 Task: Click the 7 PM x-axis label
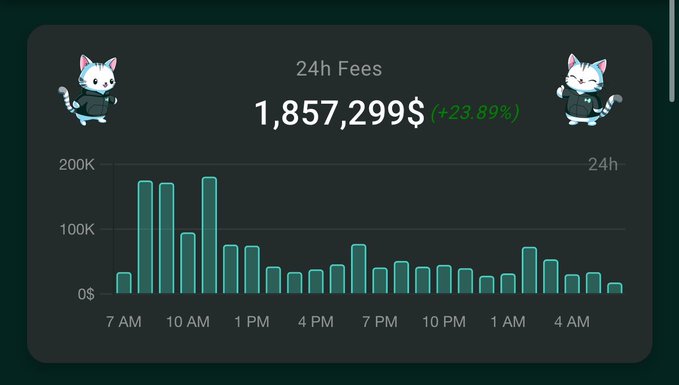[x=380, y=322]
